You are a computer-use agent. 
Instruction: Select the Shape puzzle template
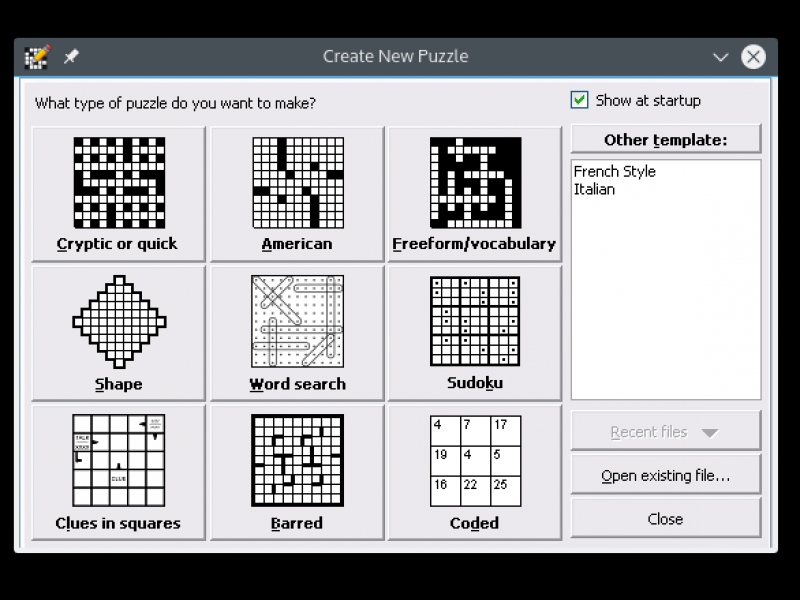(118, 333)
